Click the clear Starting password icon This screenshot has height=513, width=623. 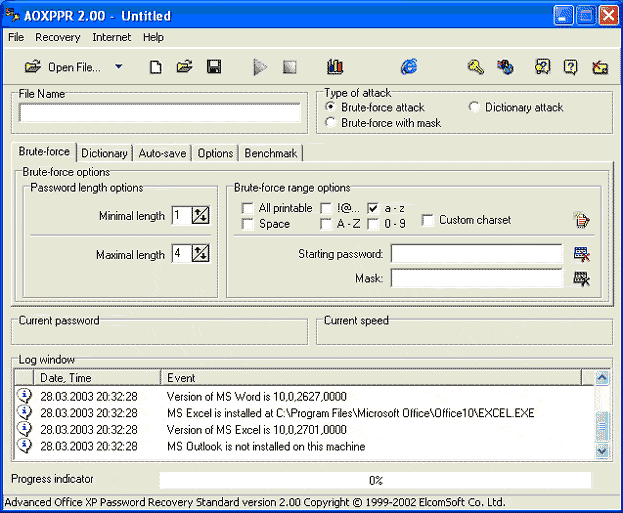pyautogui.click(x=581, y=254)
